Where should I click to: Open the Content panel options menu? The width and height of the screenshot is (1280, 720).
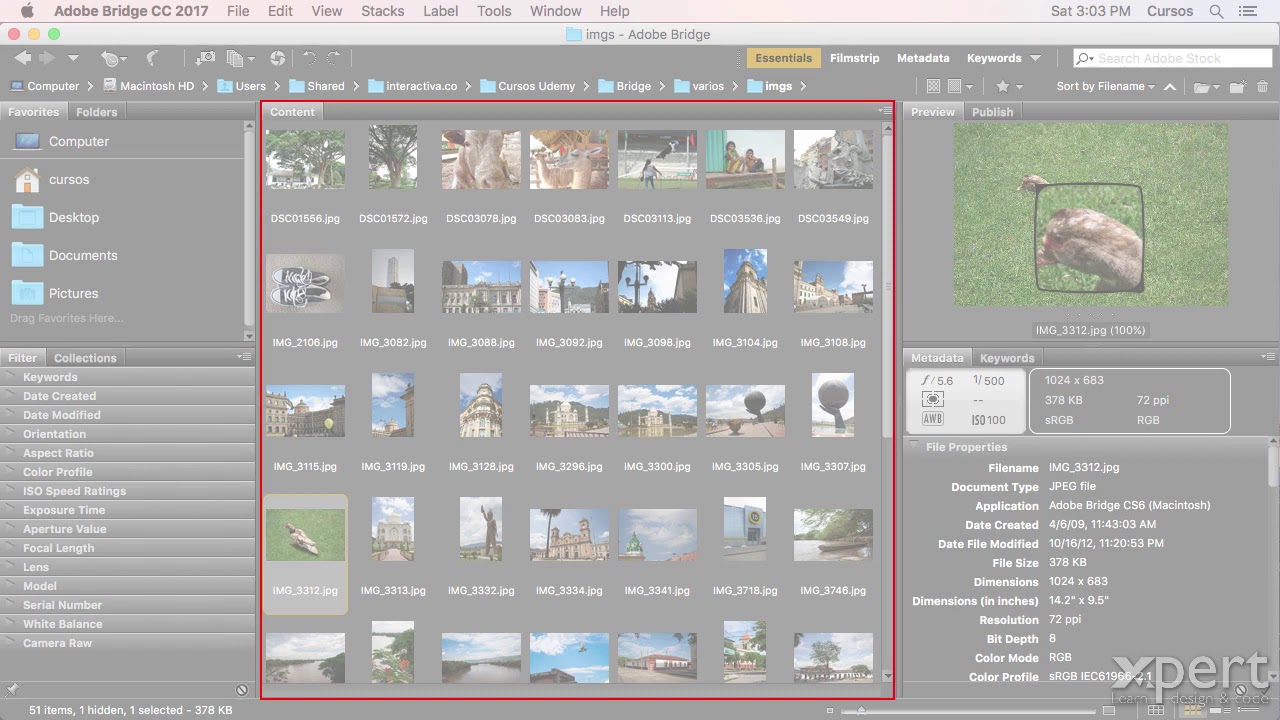(x=885, y=111)
